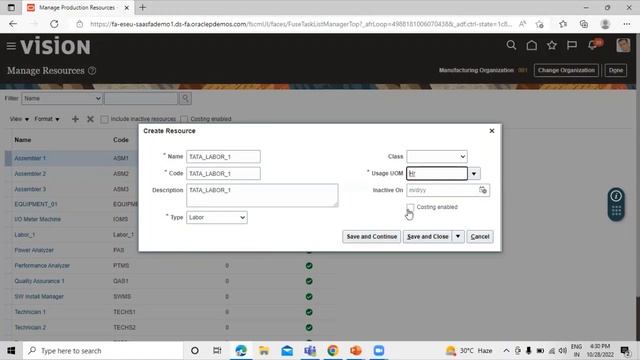Open user profile avatar in Vision header
The width and height of the screenshot is (640, 360).
(623, 45)
